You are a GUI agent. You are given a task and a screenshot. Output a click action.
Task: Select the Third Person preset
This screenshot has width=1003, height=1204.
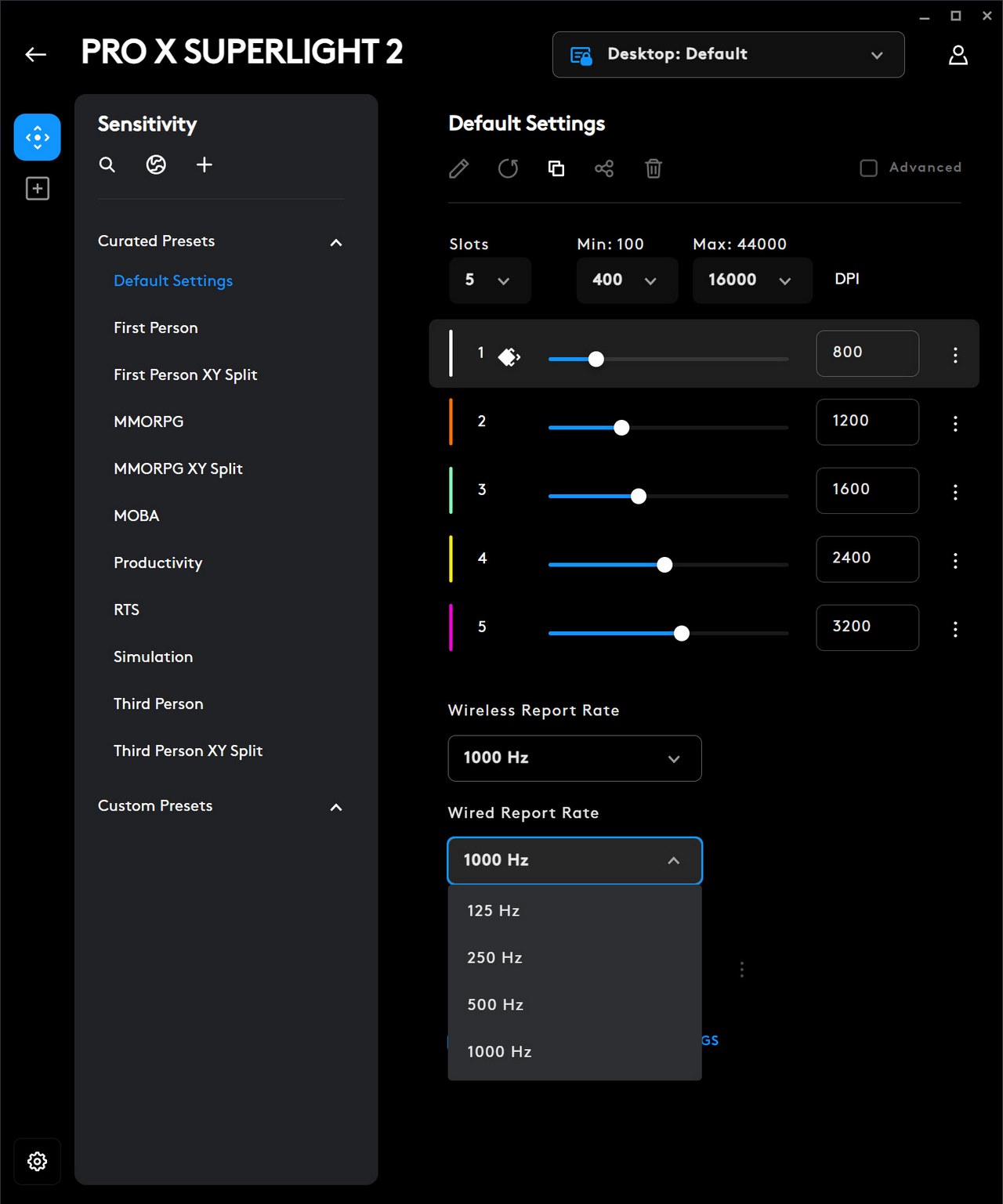(x=158, y=703)
